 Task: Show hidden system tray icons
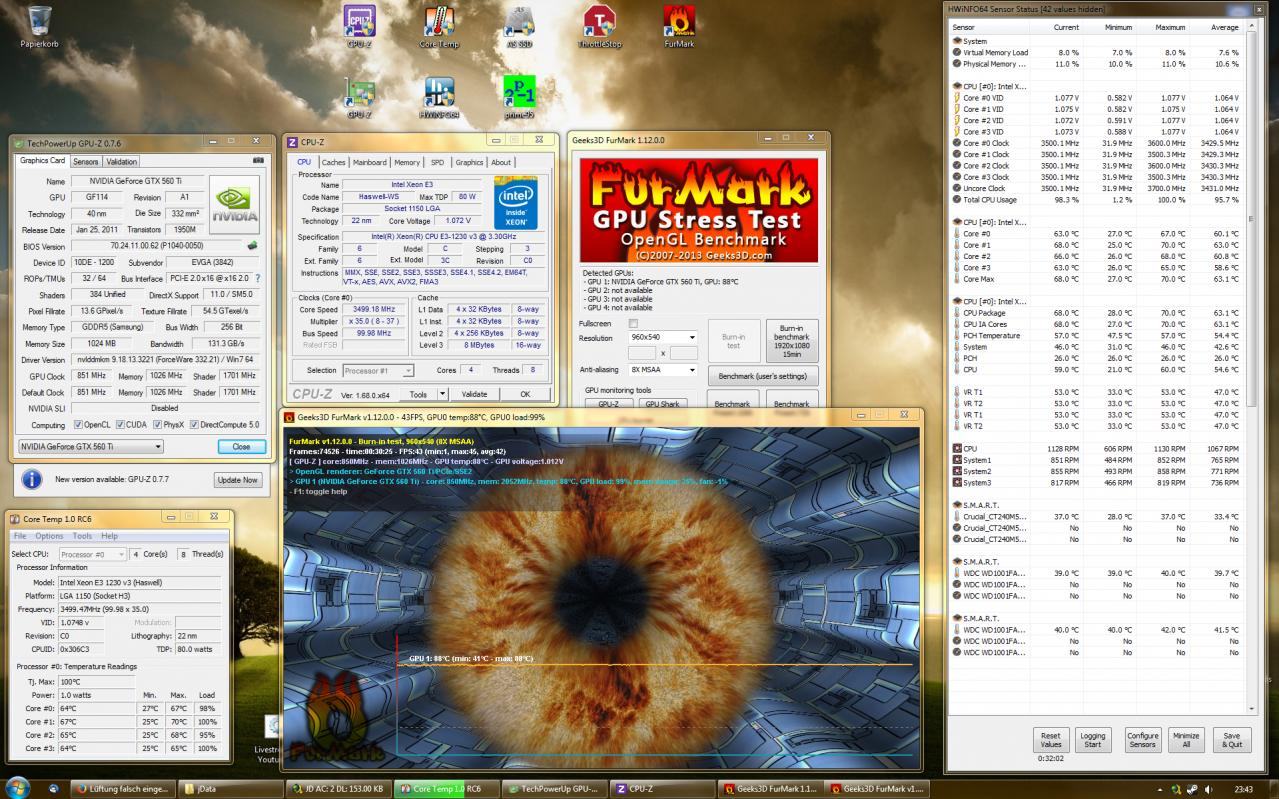[x=1160, y=789]
